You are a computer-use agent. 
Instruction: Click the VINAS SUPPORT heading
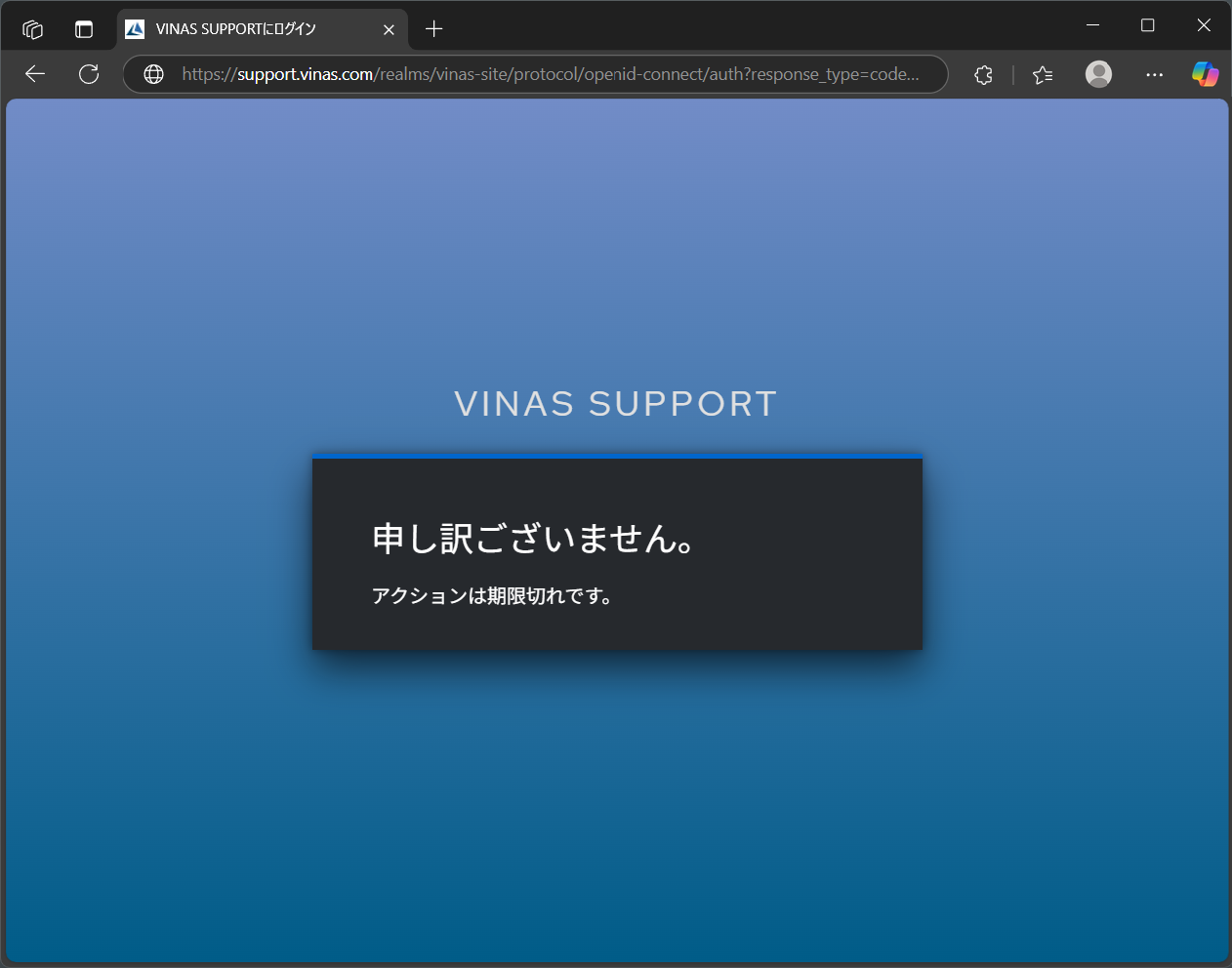616,404
